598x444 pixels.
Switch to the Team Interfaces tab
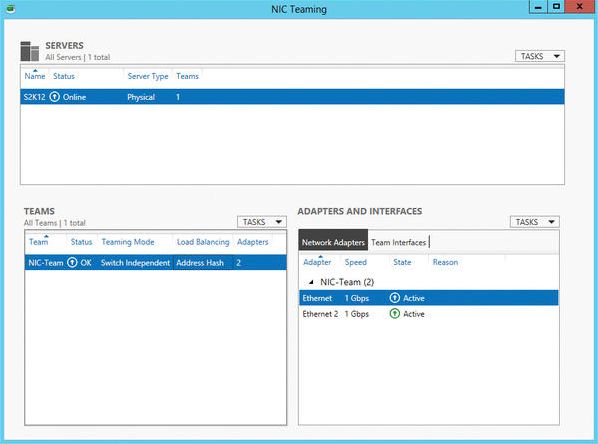[399, 242]
